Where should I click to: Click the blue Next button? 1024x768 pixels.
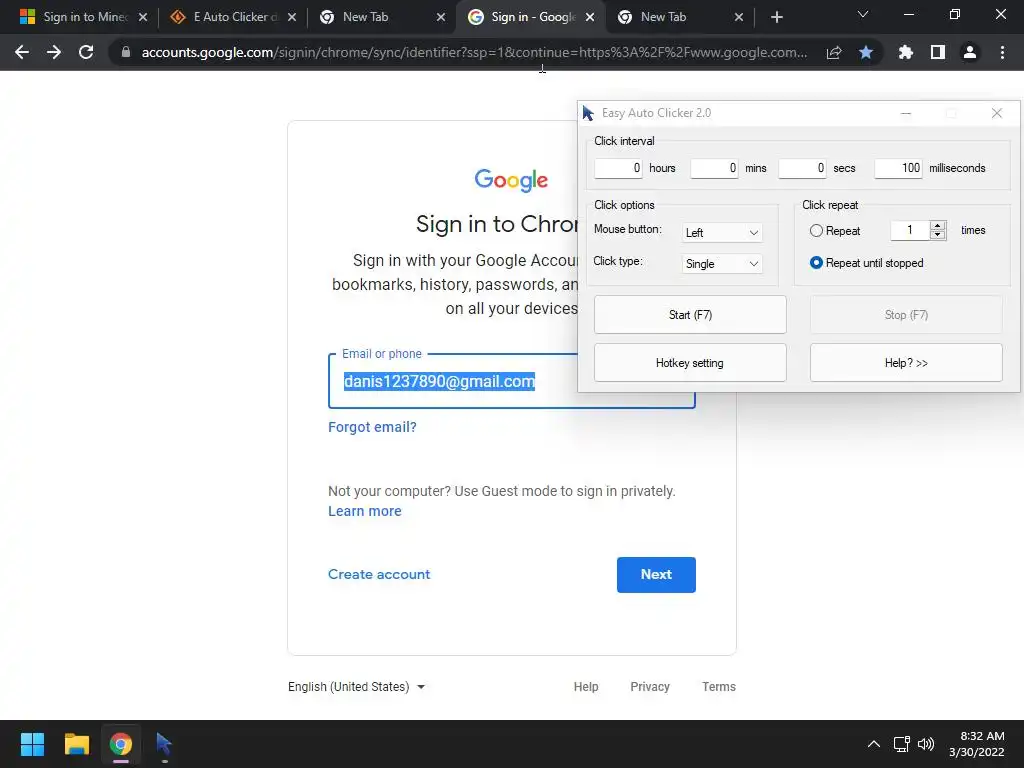pos(656,575)
